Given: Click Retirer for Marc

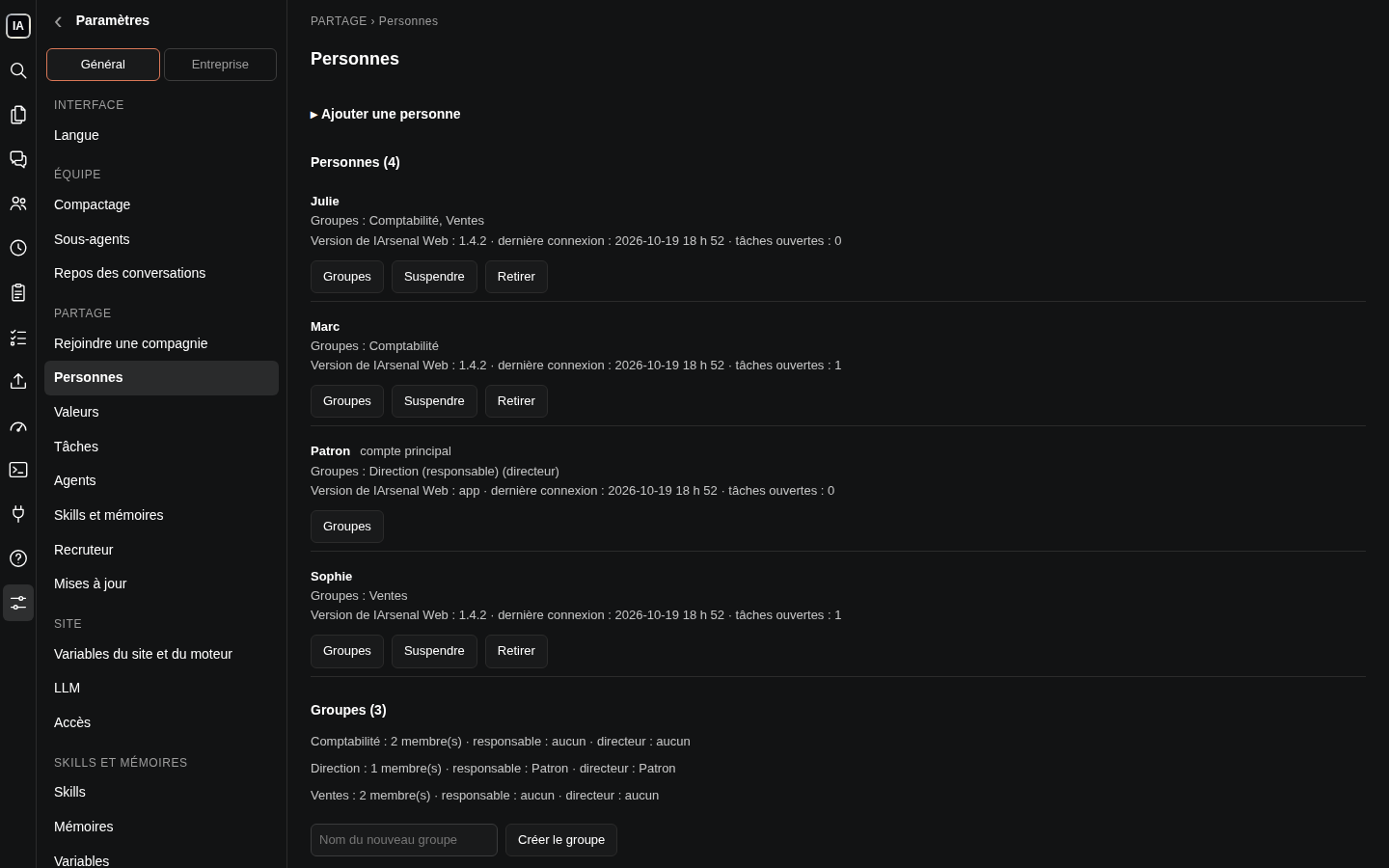Looking at the screenshot, I should 516,401.
